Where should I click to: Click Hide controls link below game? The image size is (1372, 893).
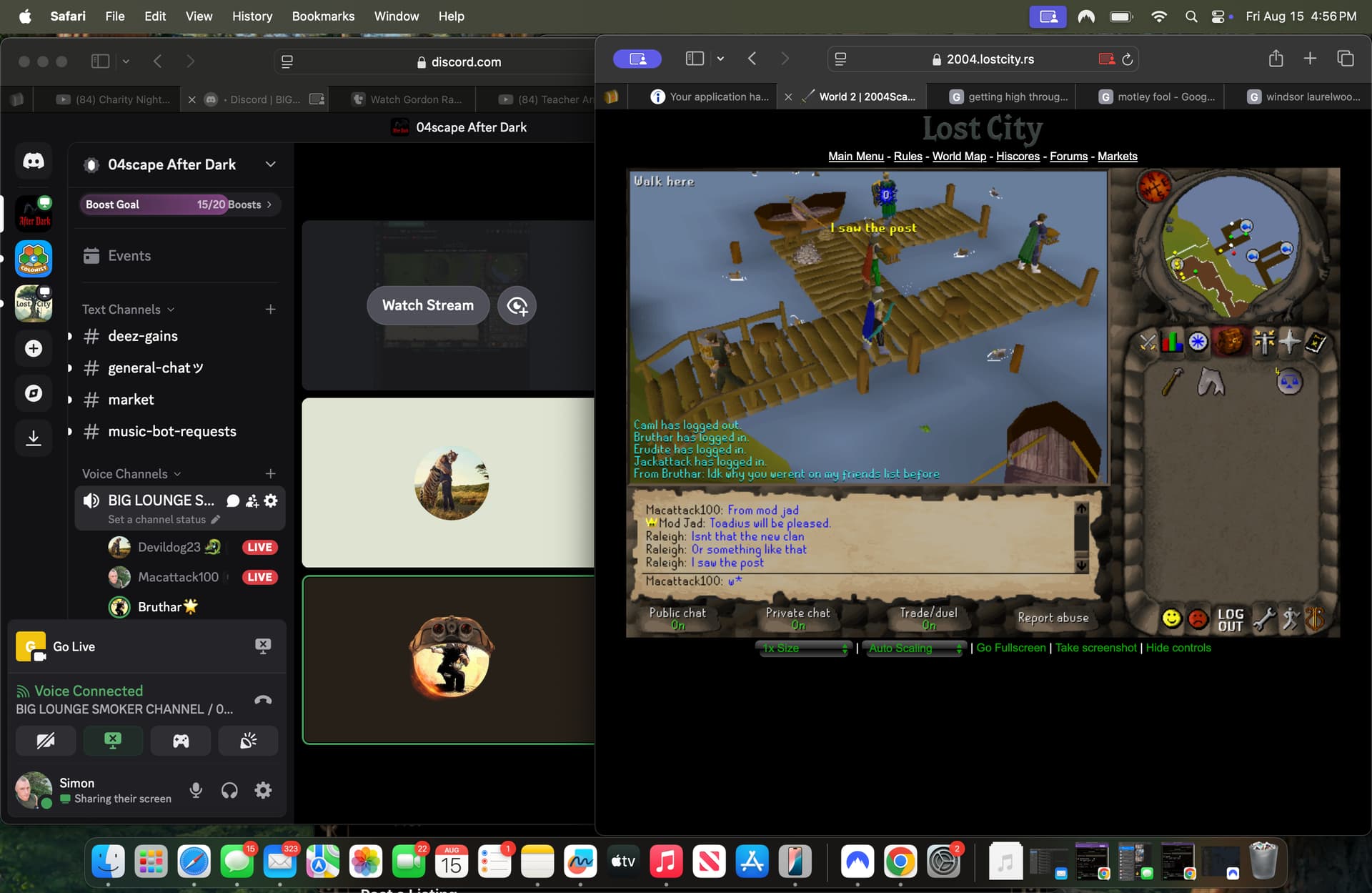click(1178, 648)
